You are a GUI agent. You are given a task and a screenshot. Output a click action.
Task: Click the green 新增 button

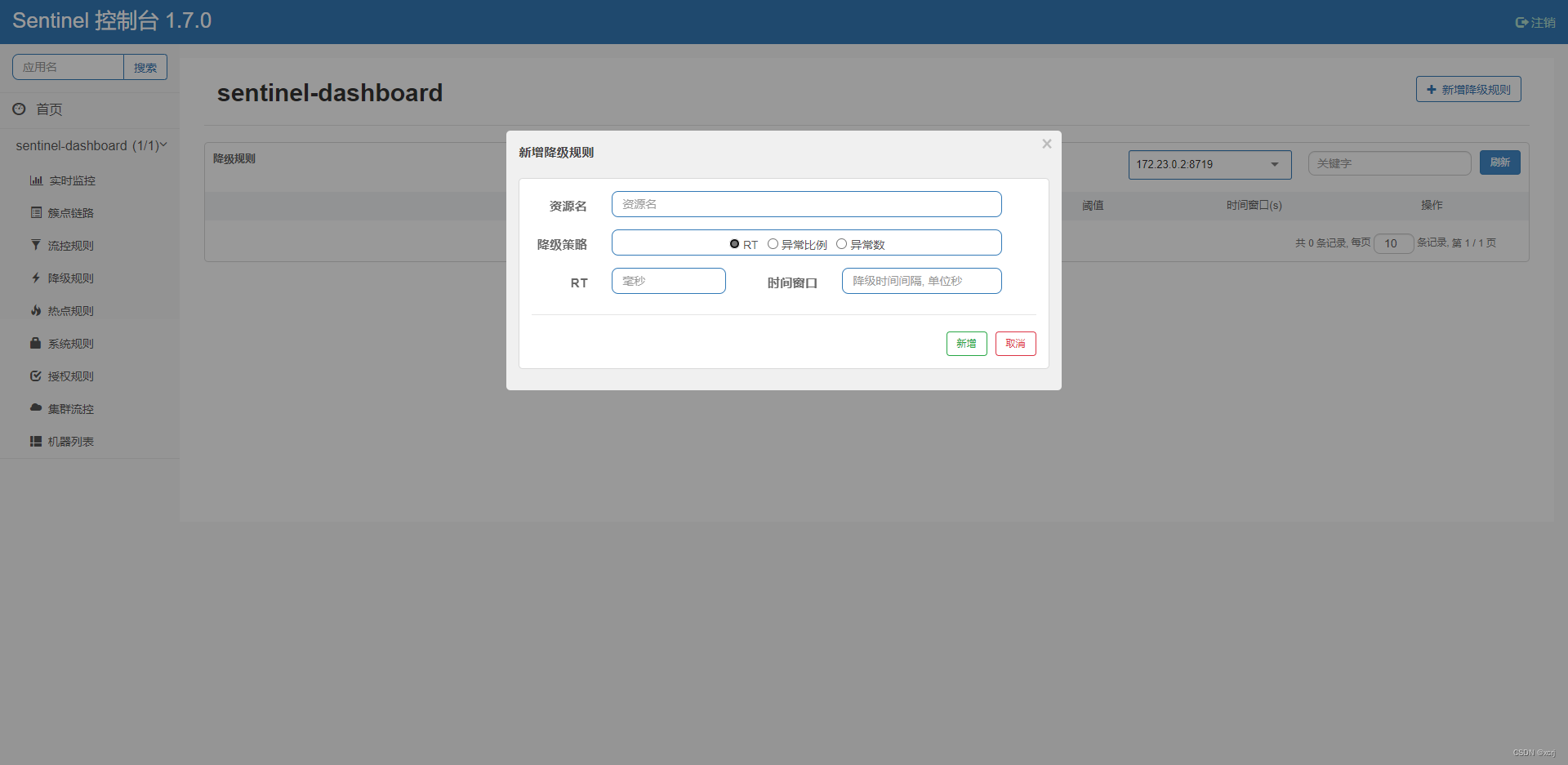[x=967, y=344]
